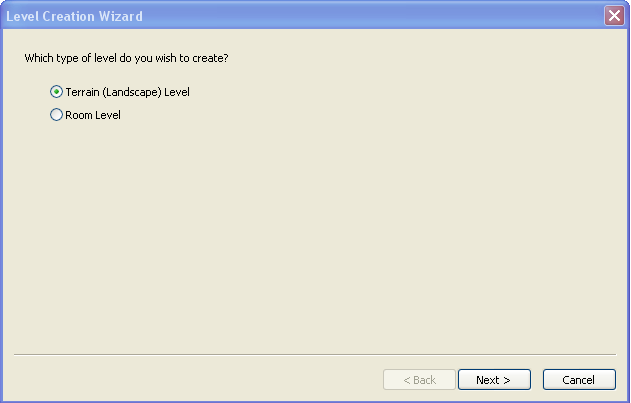Advance to the next wizard step
Image resolution: width=631 pixels, height=403 pixels.
(493, 380)
